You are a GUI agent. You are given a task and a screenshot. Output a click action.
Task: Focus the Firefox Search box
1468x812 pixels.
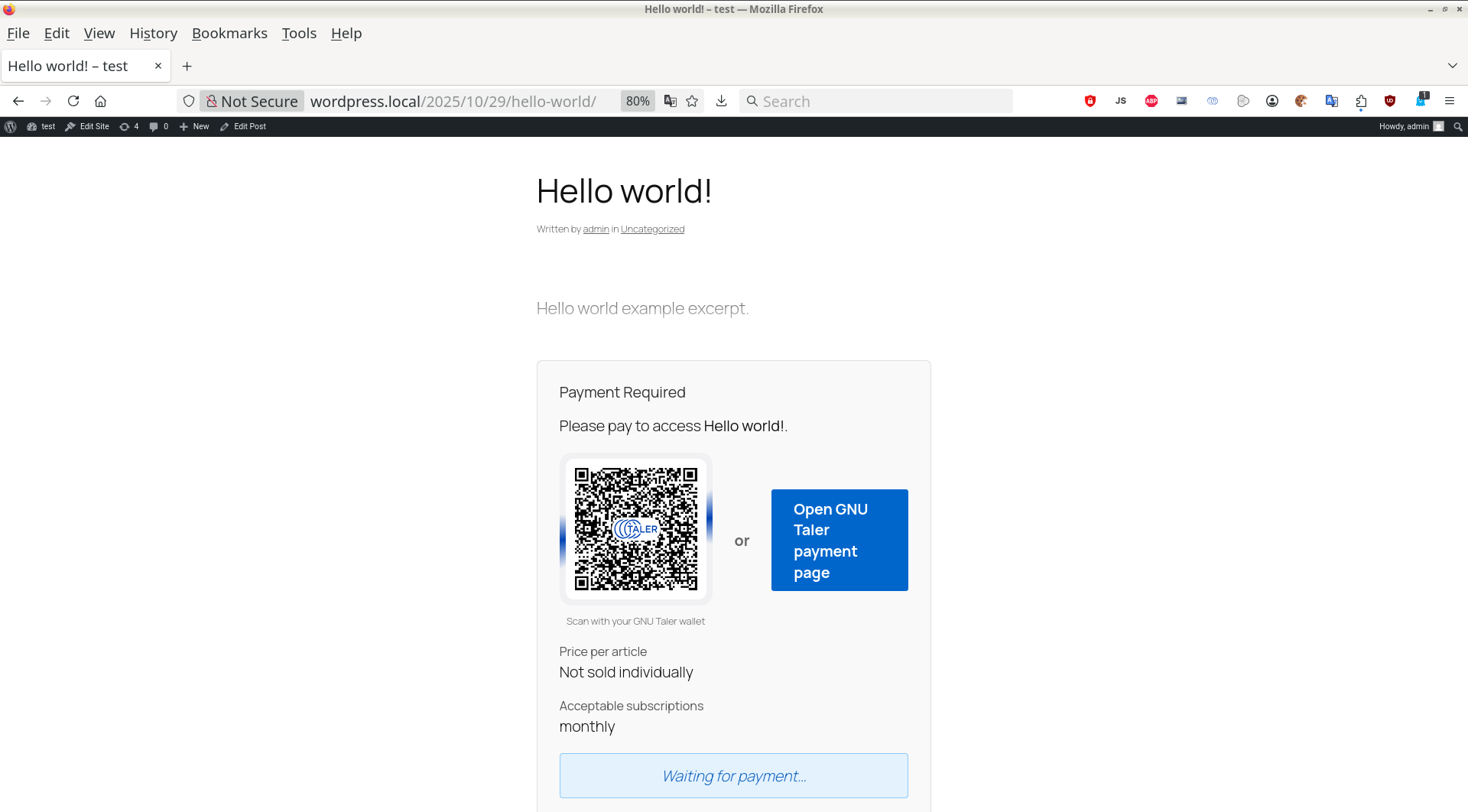click(876, 101)
